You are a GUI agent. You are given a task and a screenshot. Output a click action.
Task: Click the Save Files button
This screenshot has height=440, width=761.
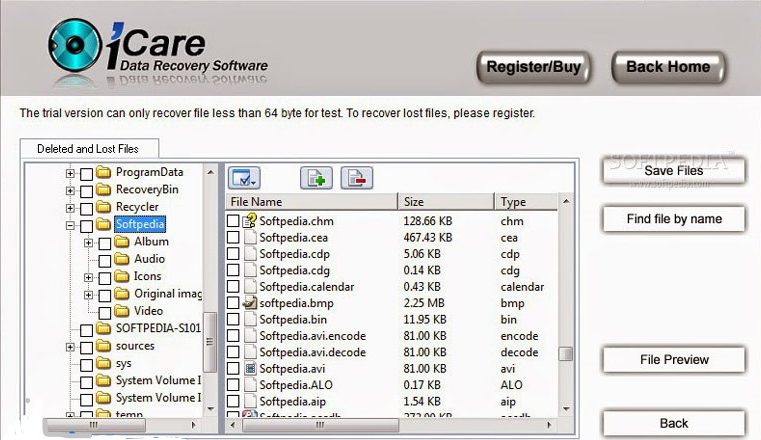674,171
